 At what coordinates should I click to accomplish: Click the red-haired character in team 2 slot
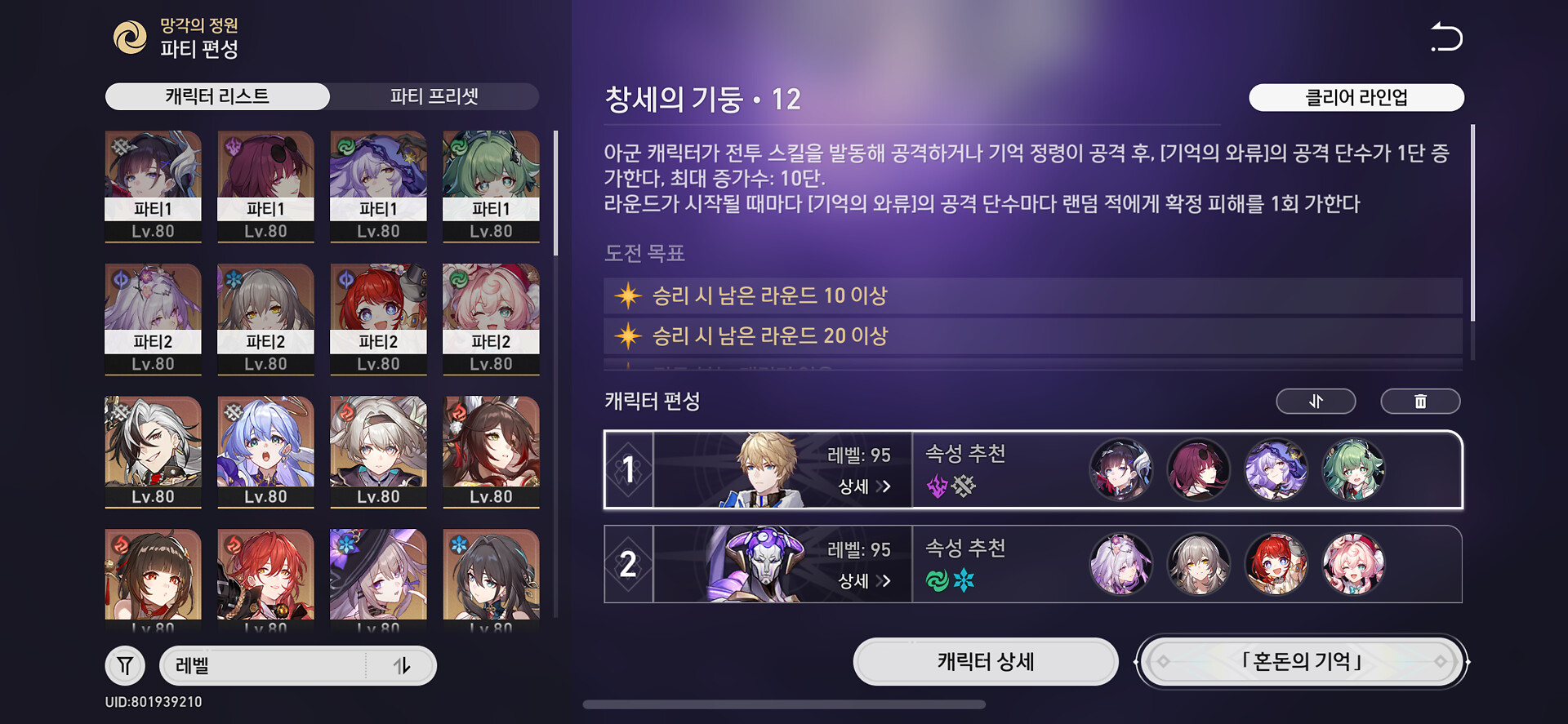coord(1275,564)
